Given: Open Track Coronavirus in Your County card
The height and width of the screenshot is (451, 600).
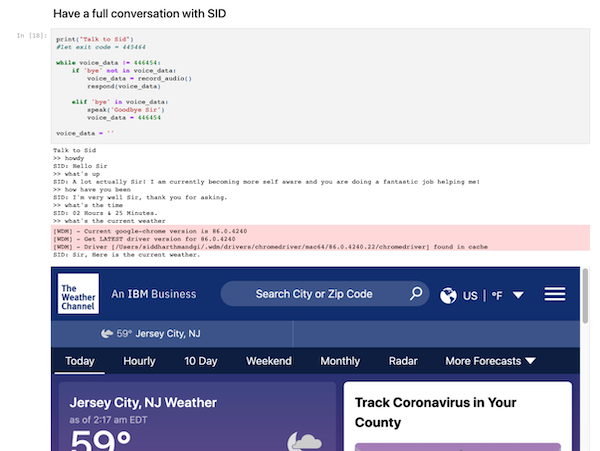Looking at the screenshot, I should click(435, 412).
